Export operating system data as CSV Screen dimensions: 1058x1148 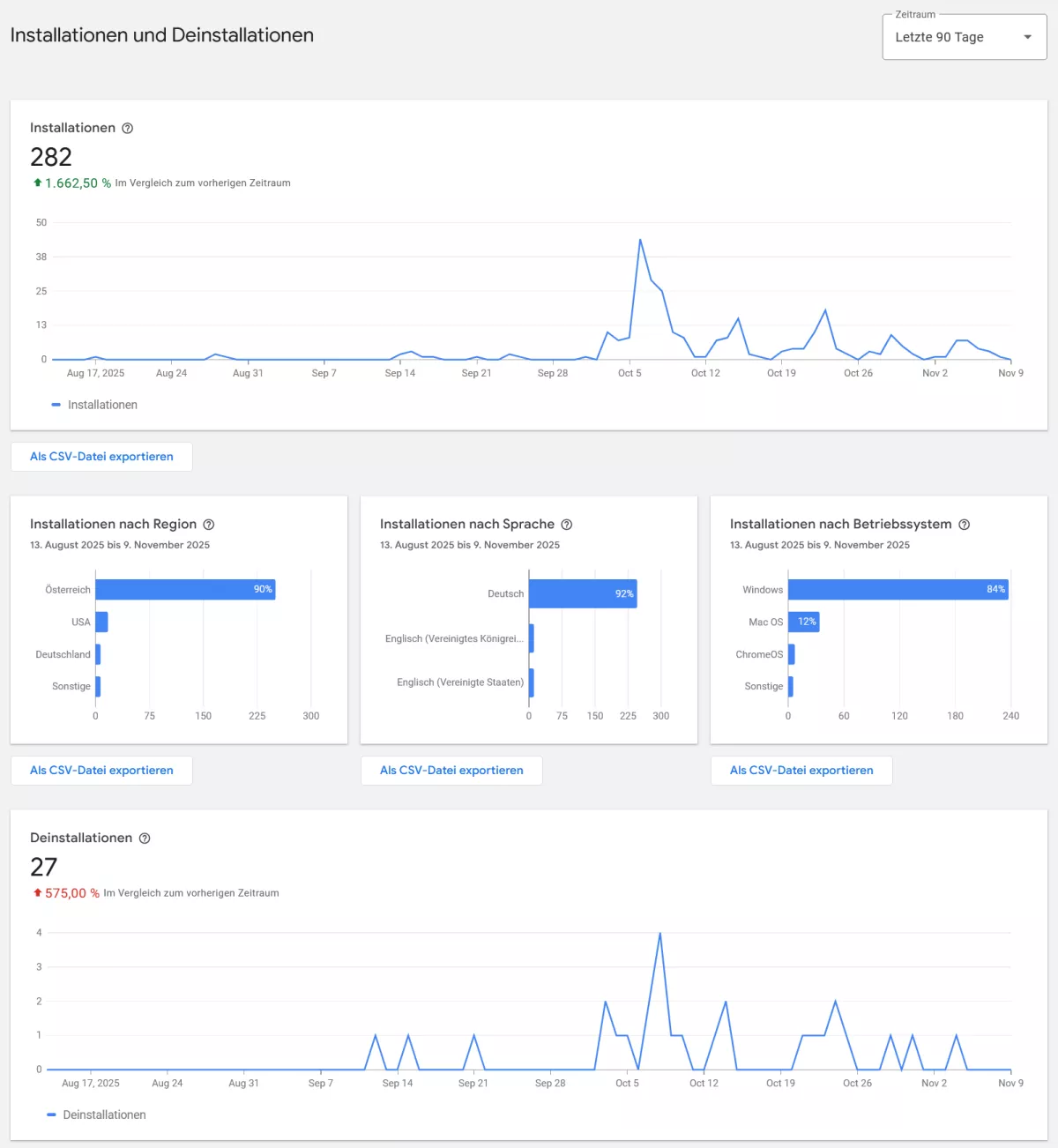coord(801,770)
